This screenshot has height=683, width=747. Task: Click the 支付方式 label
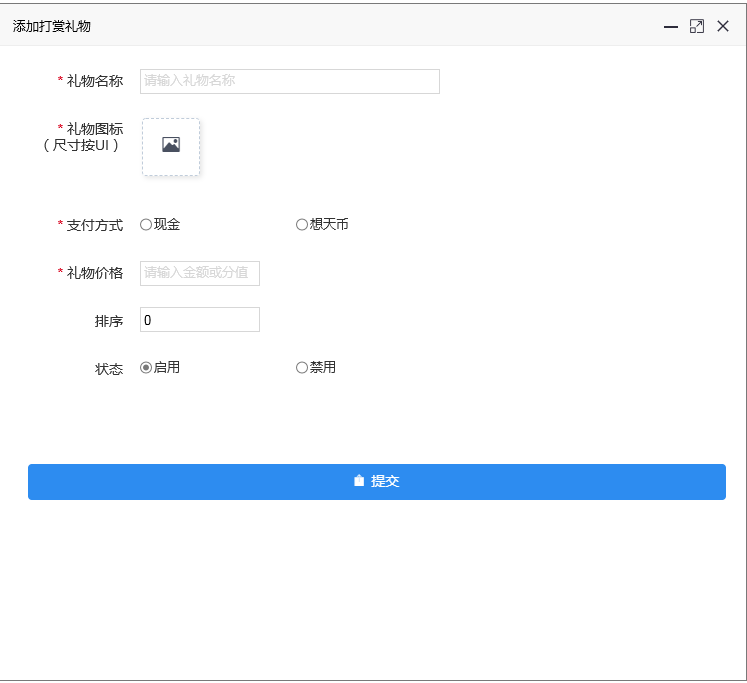point(95,225)
